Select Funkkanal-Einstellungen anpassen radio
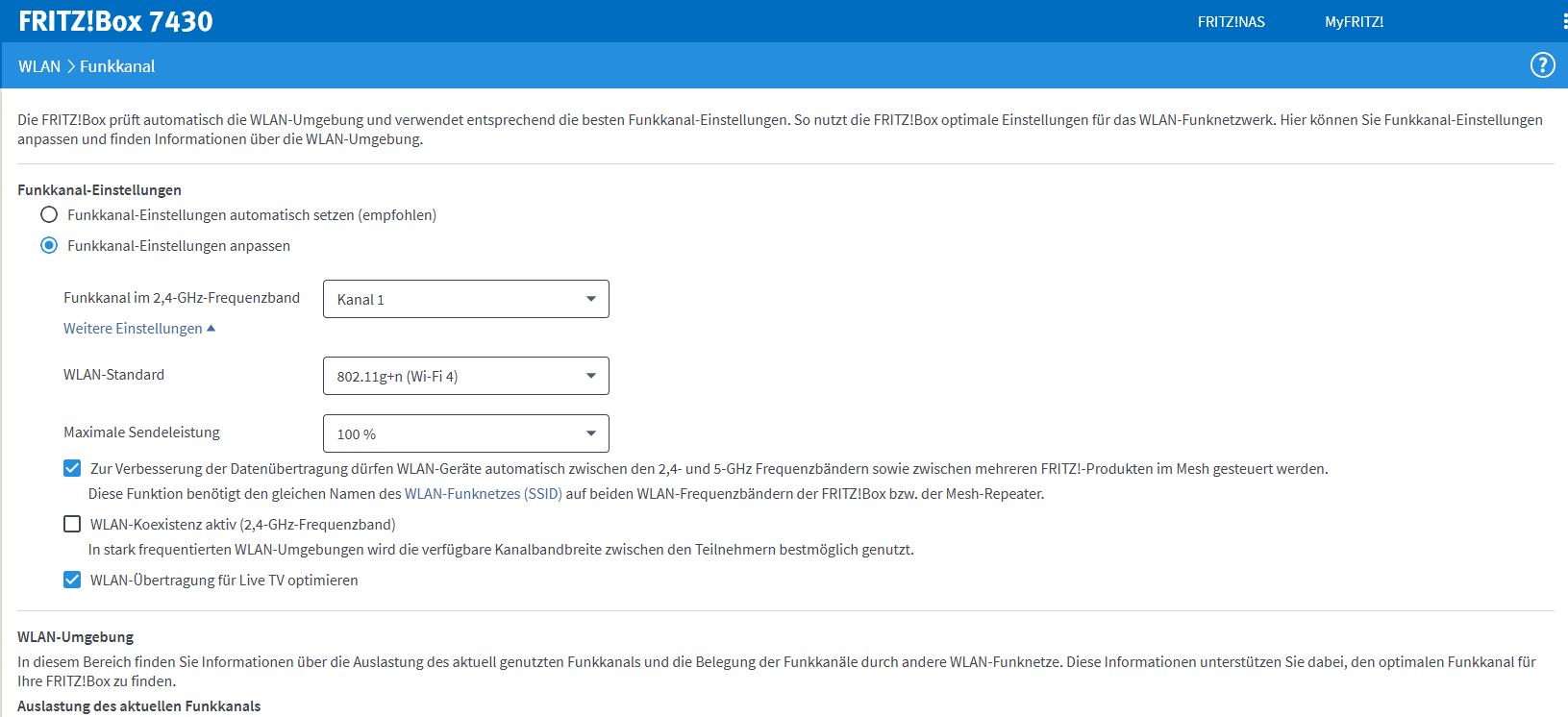 coord(49,245)
